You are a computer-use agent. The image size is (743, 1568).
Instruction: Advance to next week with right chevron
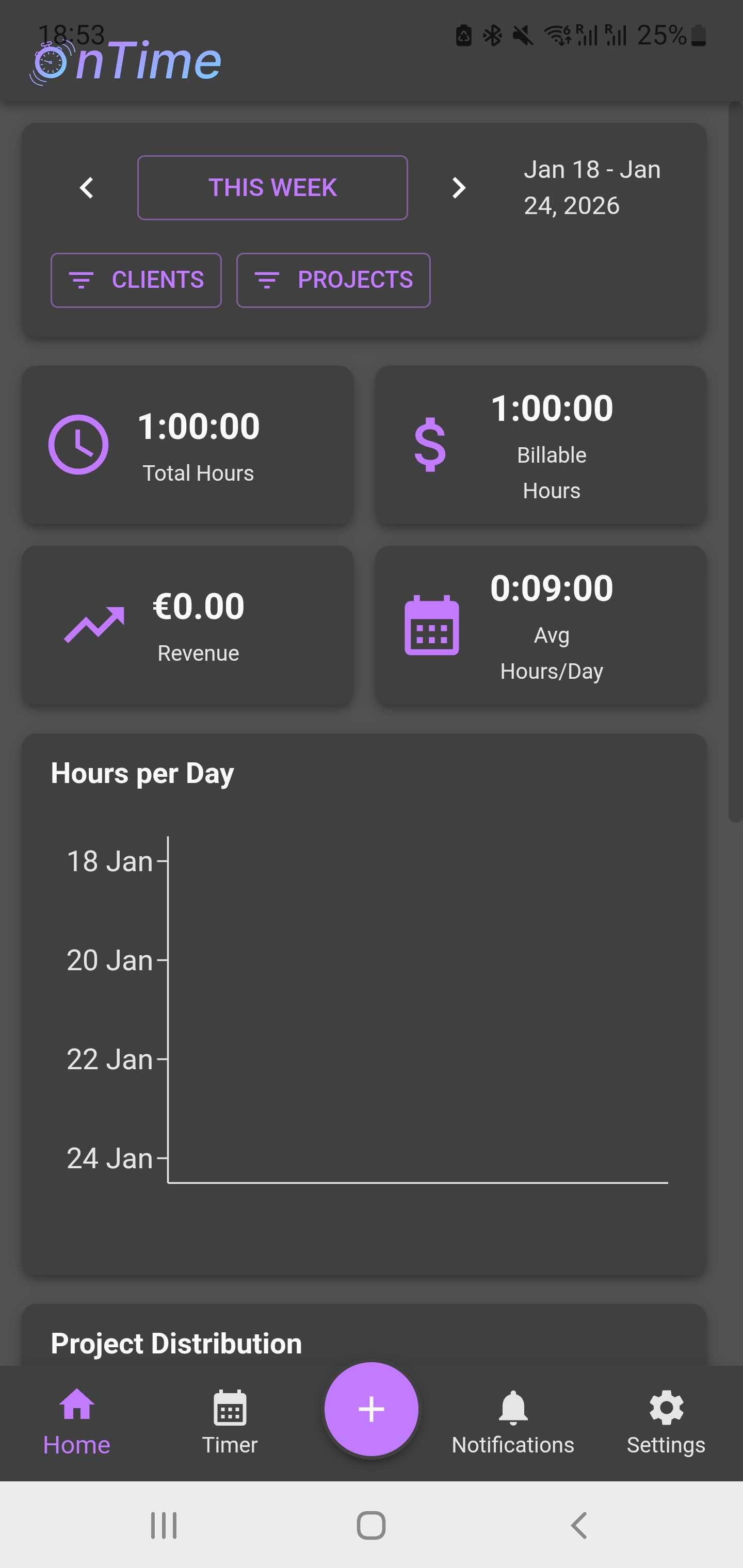coord(459,187)
